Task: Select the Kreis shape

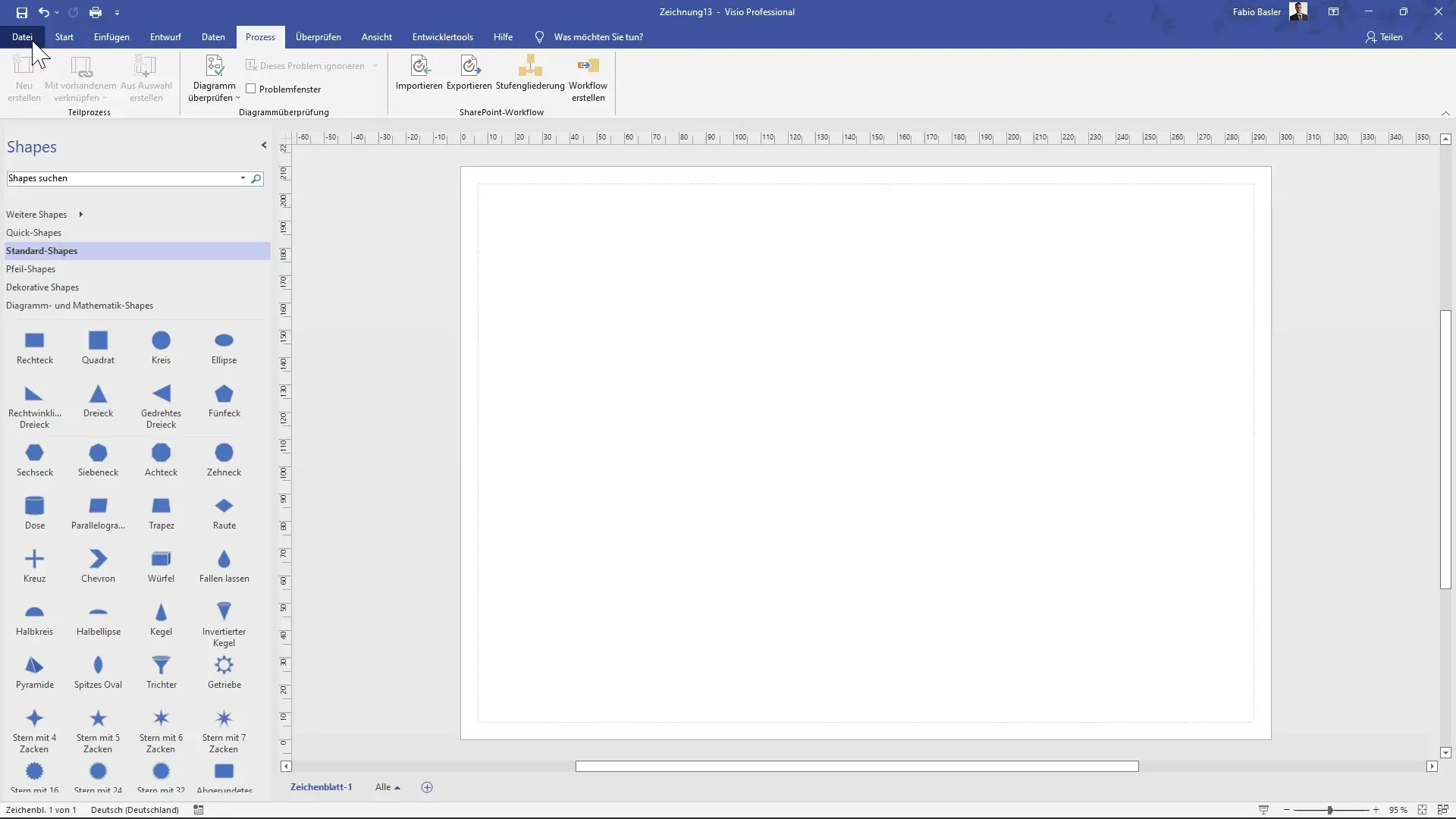Action: coord(162,348)
